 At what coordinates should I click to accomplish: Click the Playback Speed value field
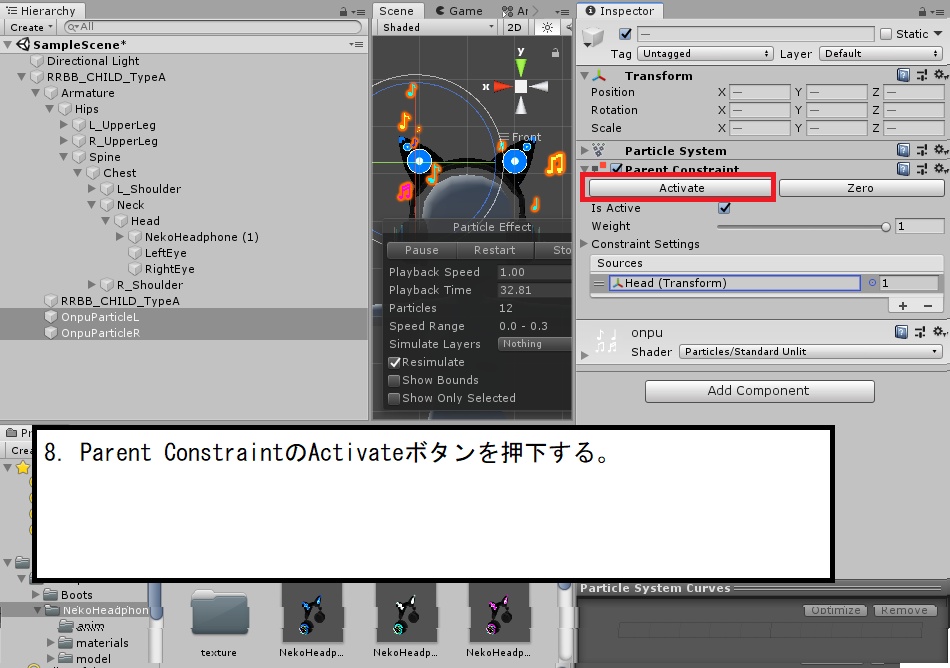(533, 272)
